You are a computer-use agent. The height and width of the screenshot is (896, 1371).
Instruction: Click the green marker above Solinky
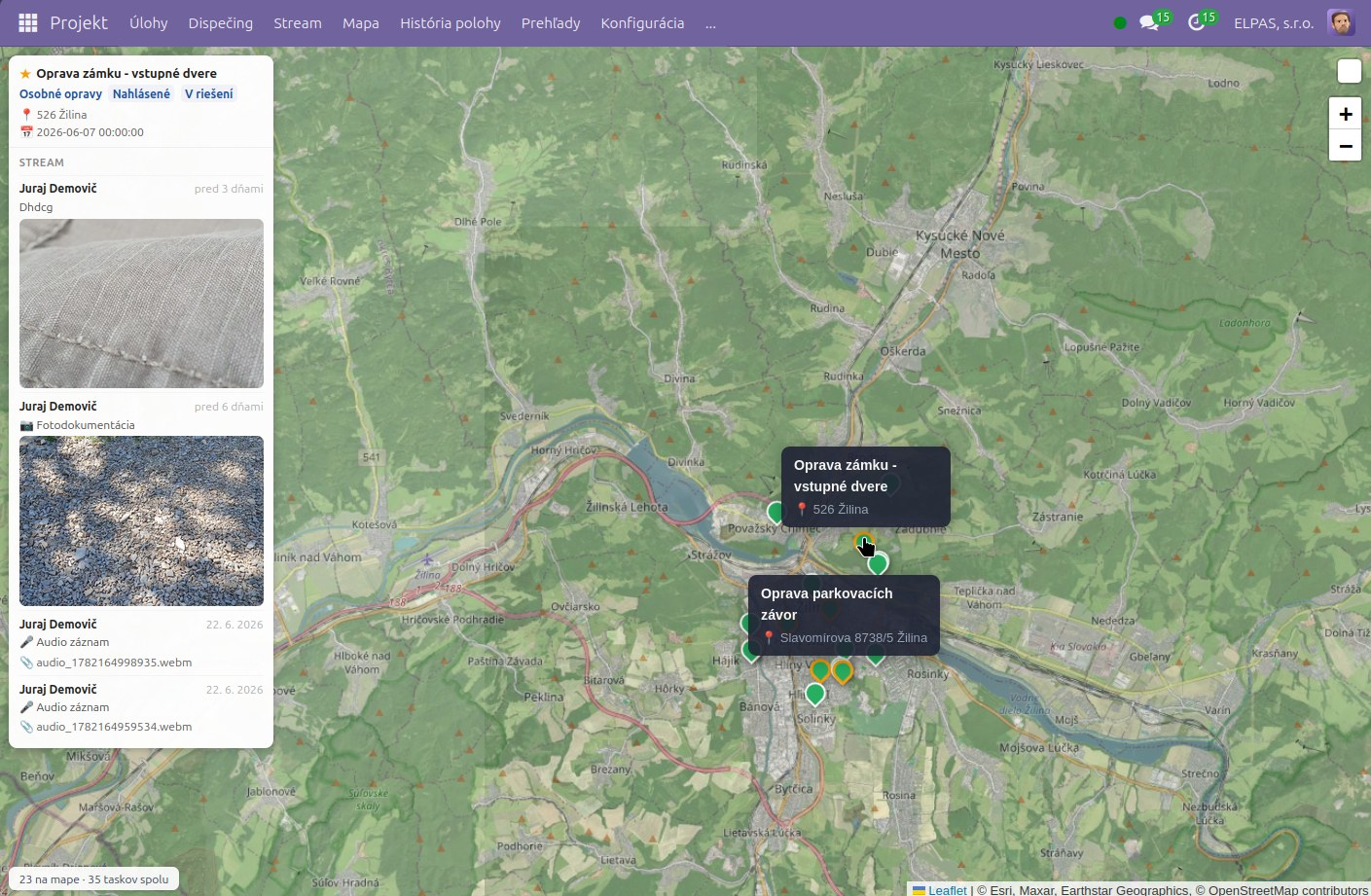(815, 695)
